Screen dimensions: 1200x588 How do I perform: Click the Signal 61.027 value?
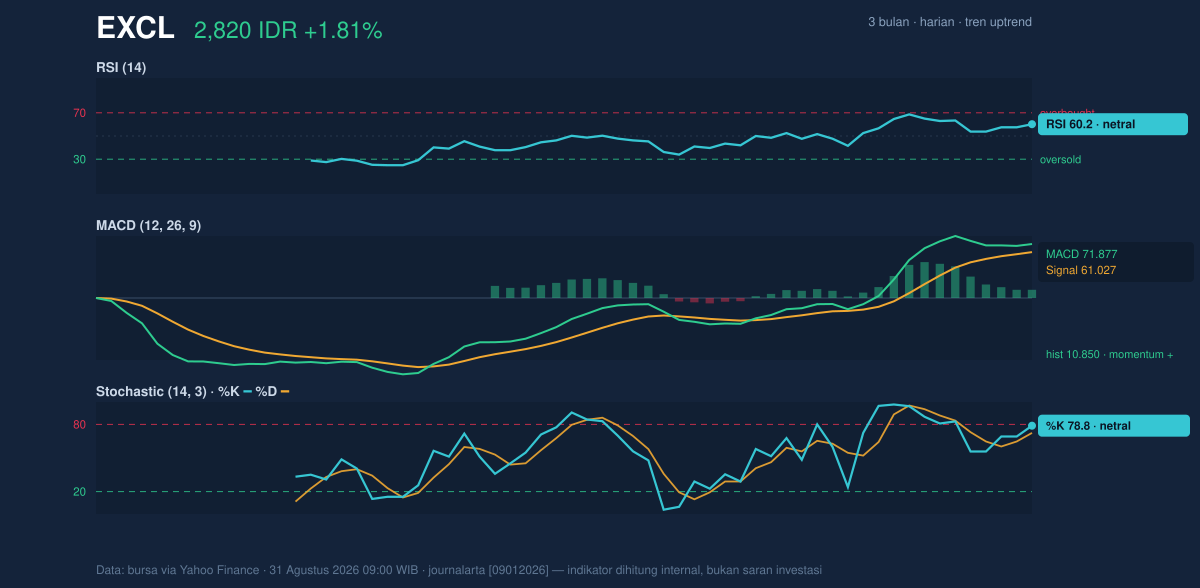(1081, 270)
